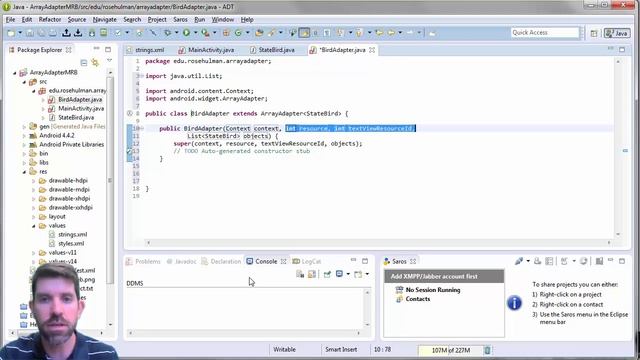Click the Java perspective button
This screenshot has width=640, height=360.
(617, 33)
